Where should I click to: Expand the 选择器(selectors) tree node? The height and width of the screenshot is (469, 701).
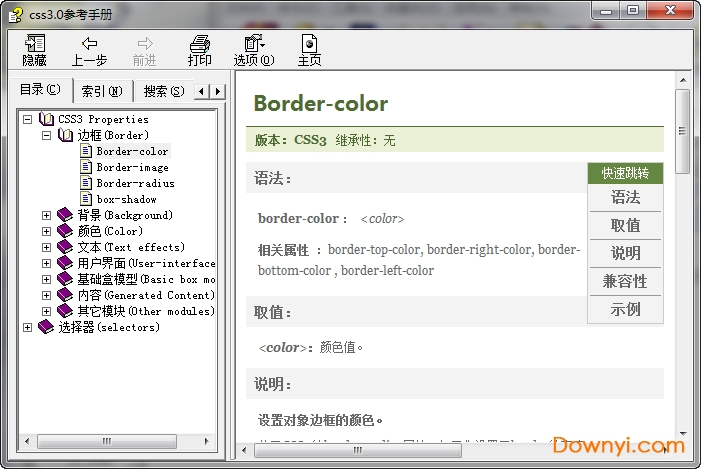point(28,327)
